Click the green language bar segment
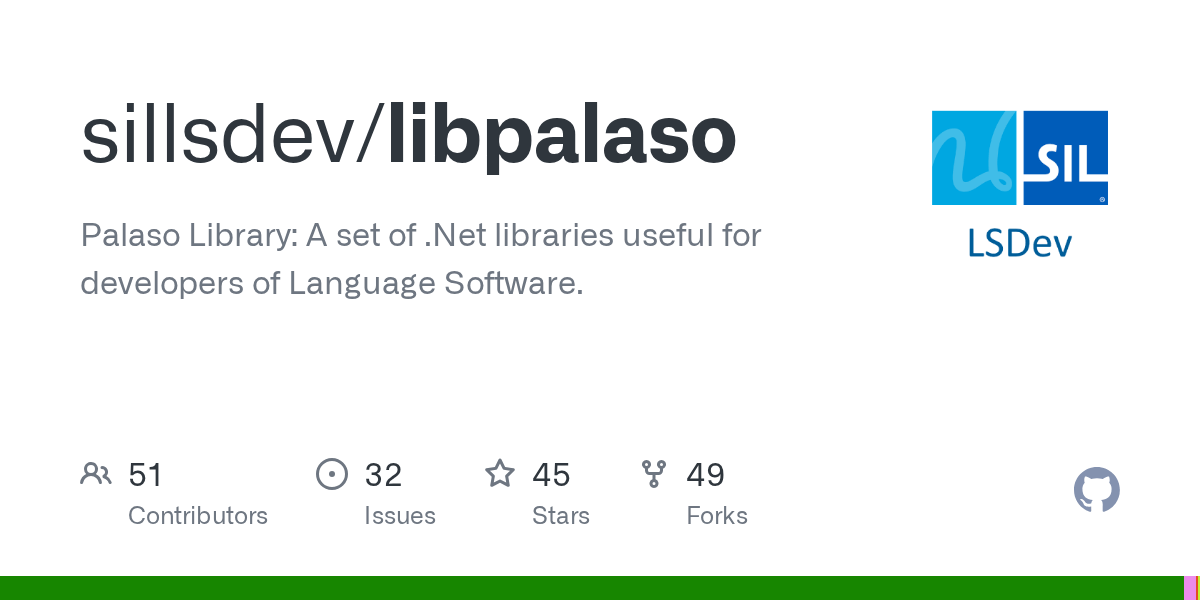This screenshot has width=1200, height=600. (590, 588)
